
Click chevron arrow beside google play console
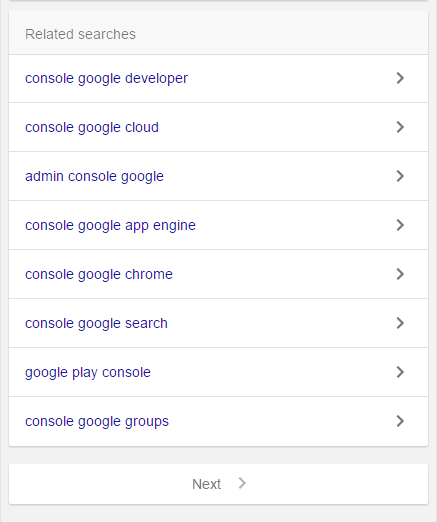400,372
